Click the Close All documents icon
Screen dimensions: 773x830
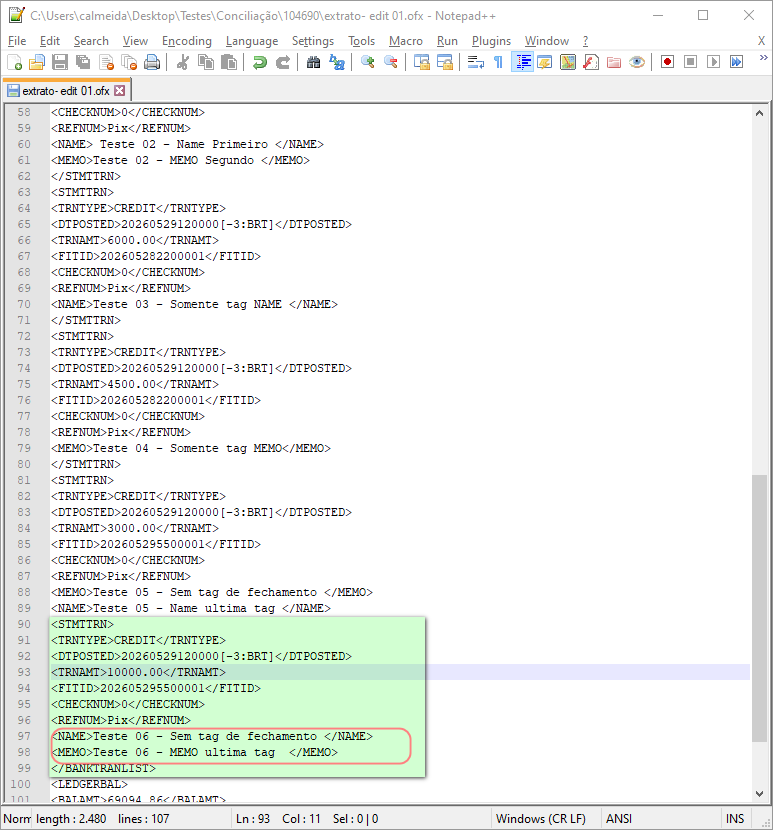129,62
